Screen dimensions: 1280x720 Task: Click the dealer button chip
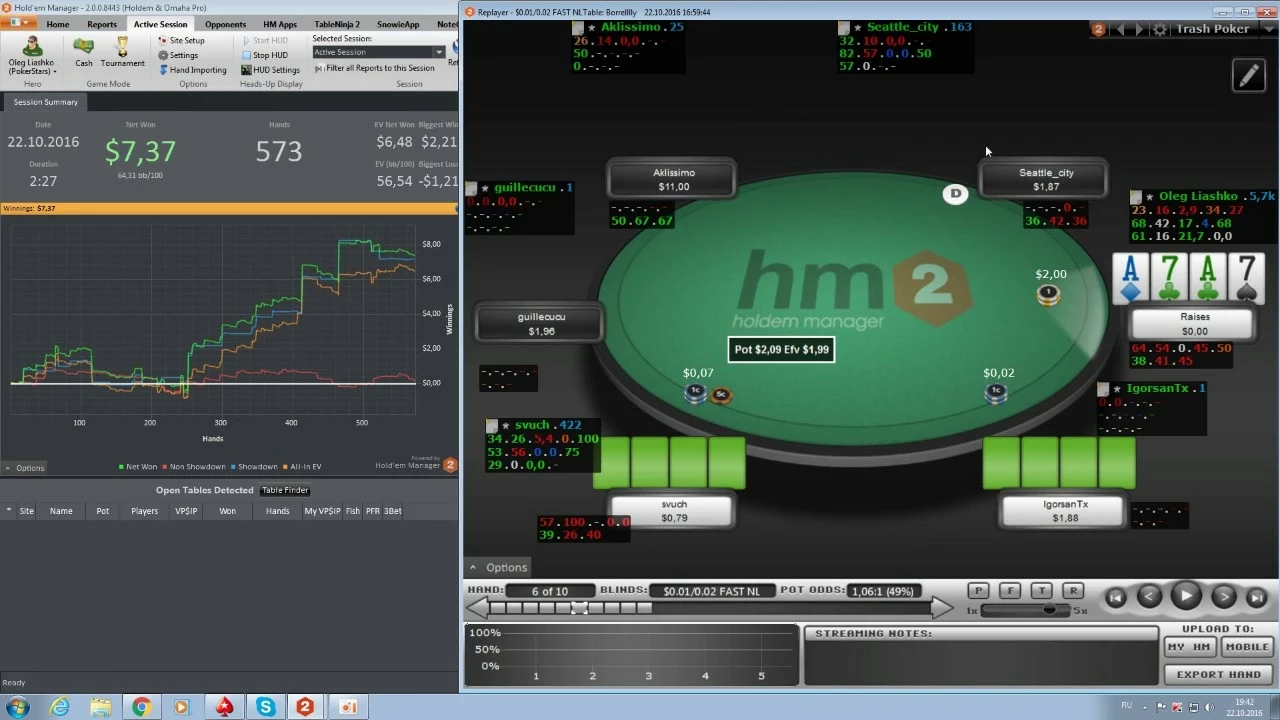[955, 194]
